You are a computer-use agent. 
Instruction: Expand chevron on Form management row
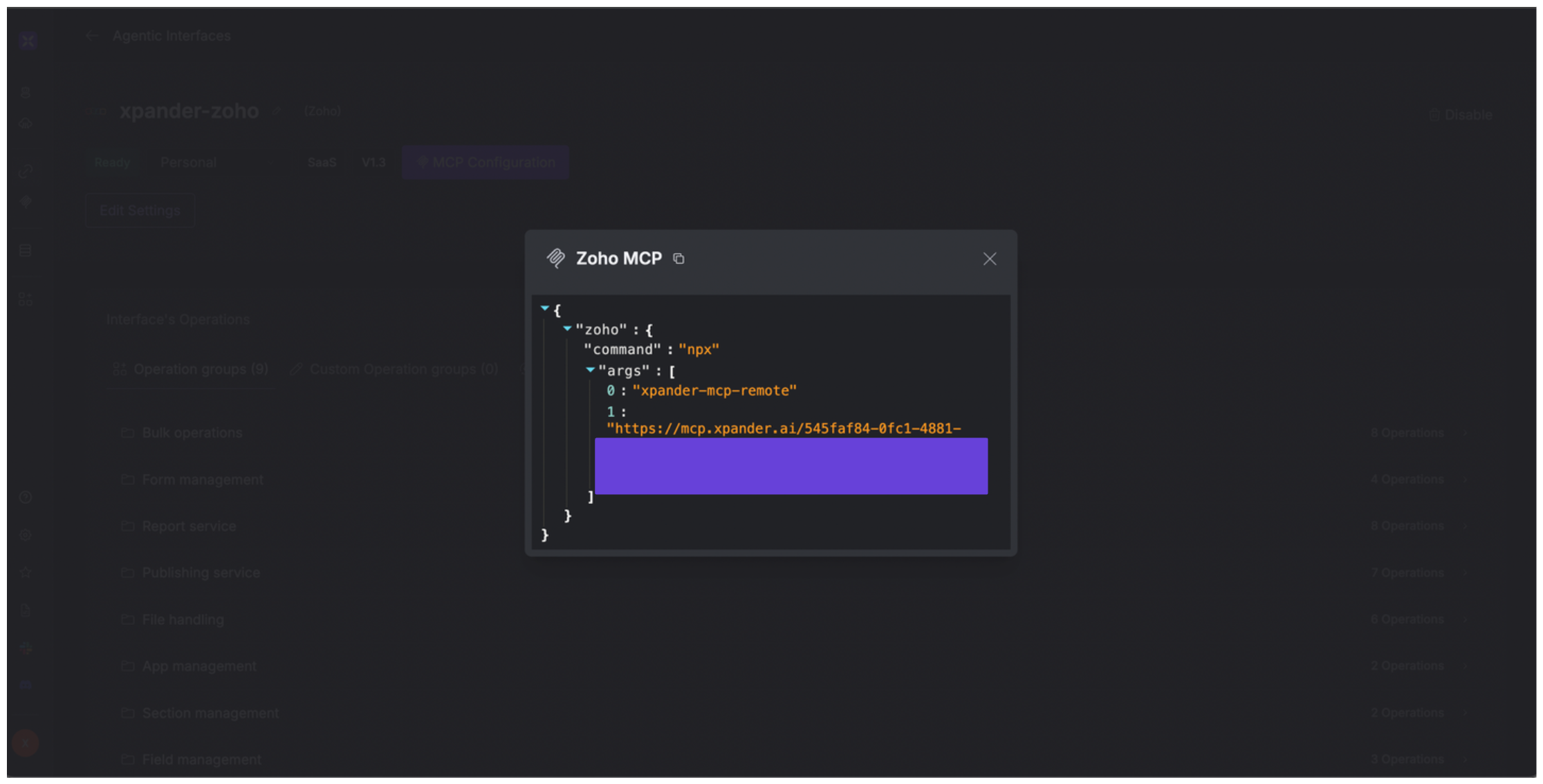[x=1466, y=480]
